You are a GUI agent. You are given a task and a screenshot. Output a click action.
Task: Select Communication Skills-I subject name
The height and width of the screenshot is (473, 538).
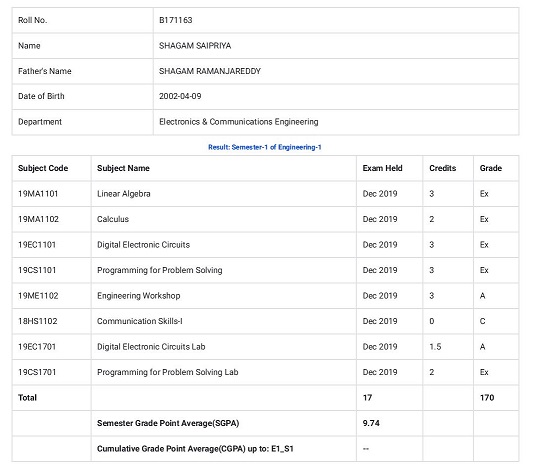pyautogui.click(x=140, y=321)
